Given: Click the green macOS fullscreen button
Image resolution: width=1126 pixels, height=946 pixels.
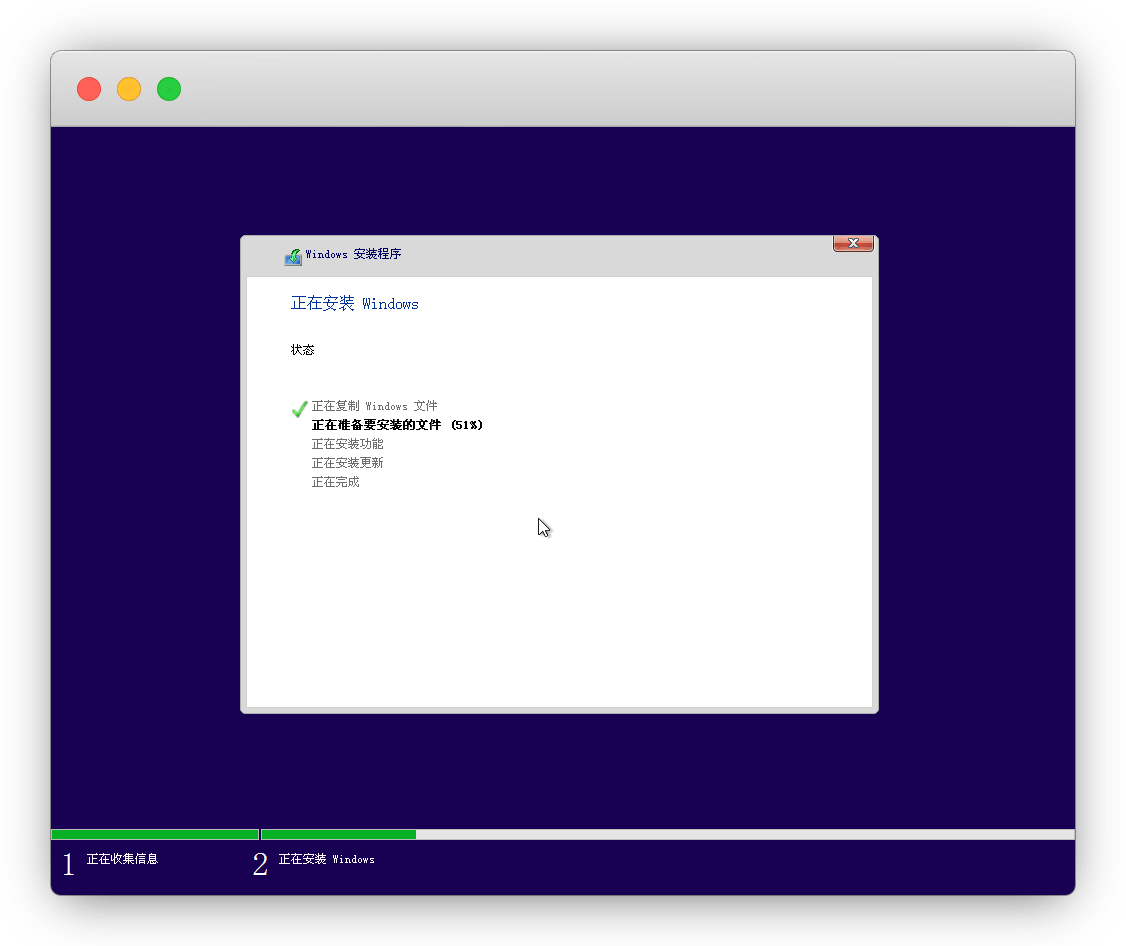Looking at the screenshot, I should pyautogui.click(x=169, y=89).
